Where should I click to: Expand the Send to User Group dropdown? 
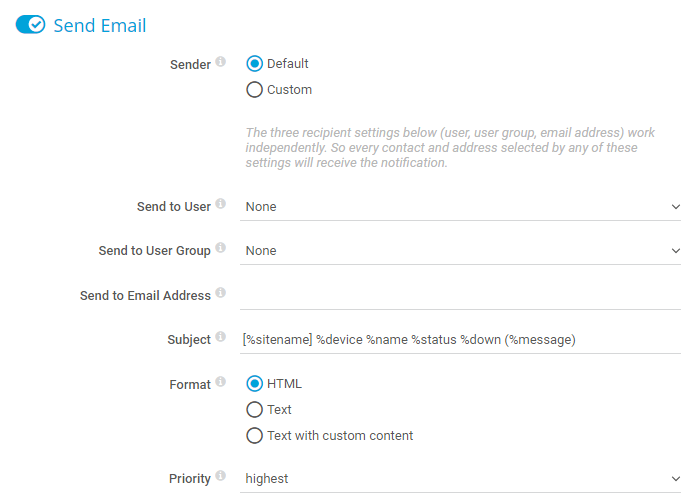(x=461, y=251)
